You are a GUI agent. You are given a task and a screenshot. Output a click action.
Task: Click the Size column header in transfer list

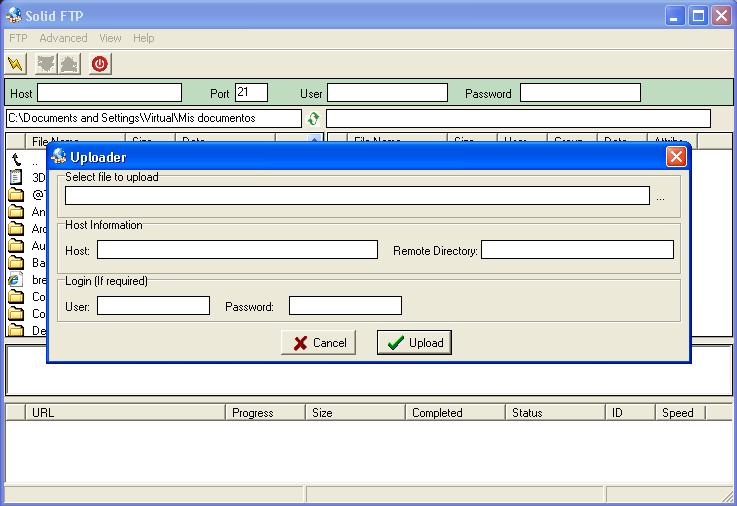click(x=355, y=413)
